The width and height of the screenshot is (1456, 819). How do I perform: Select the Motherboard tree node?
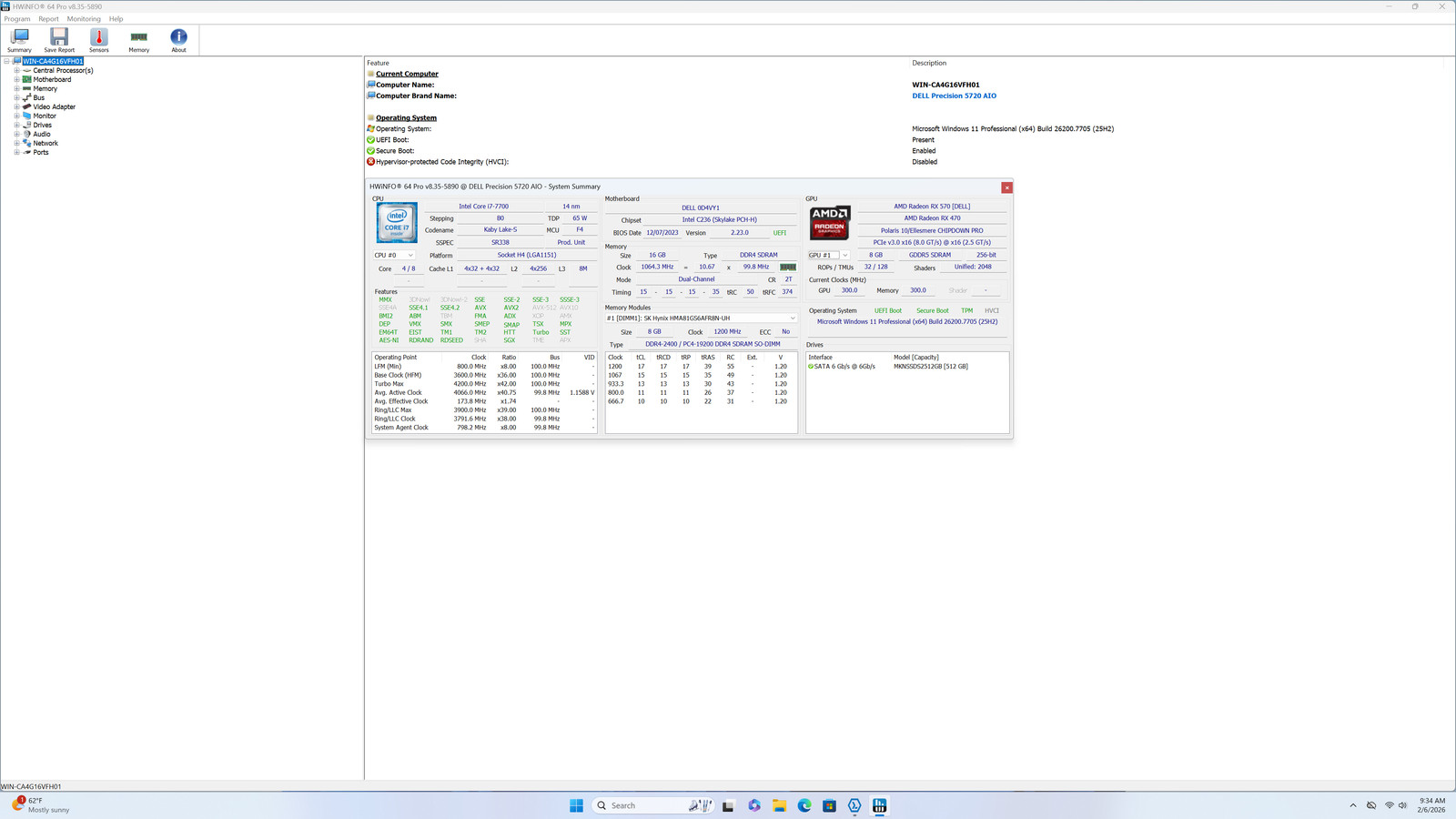[52, 79]
